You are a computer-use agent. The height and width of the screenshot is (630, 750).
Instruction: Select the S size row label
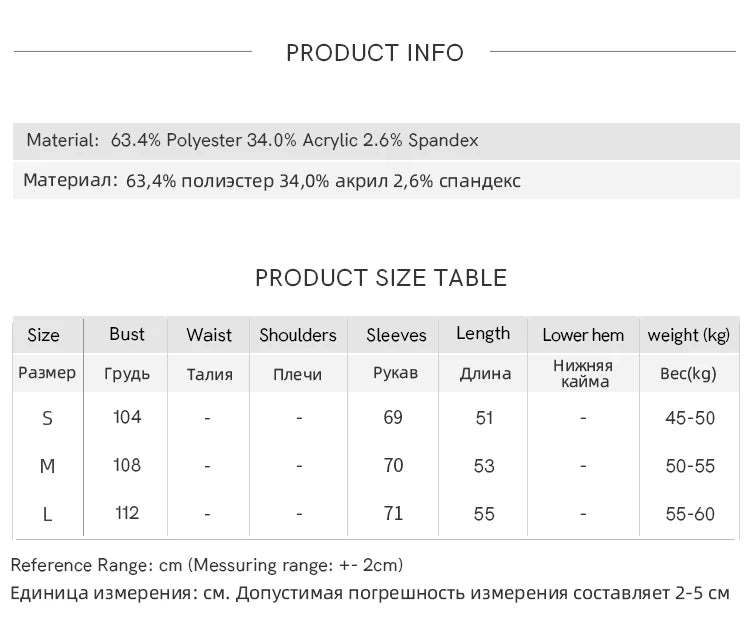click(x=47, y=419)
